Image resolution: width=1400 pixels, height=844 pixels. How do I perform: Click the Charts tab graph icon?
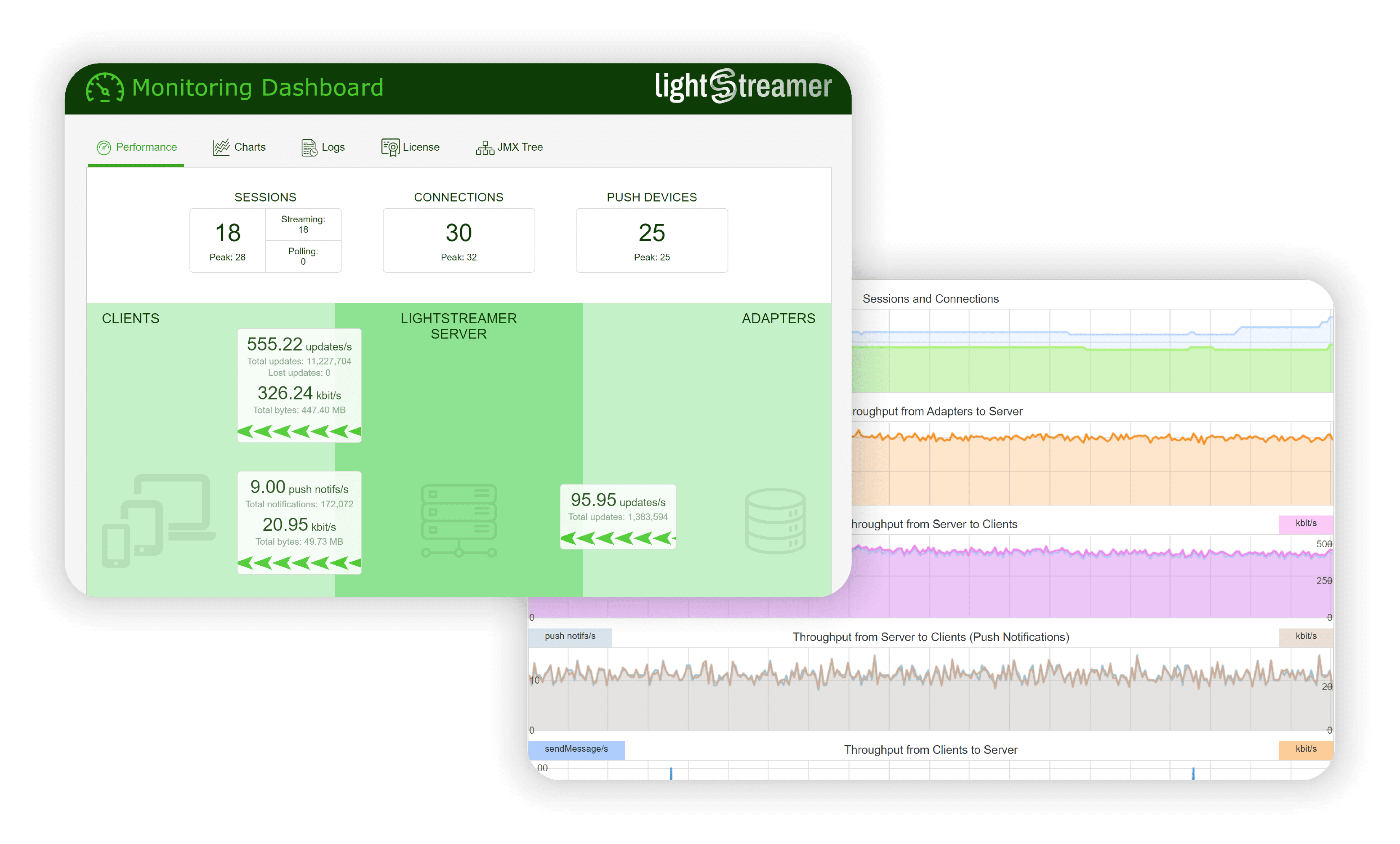[x=221, y=148]
